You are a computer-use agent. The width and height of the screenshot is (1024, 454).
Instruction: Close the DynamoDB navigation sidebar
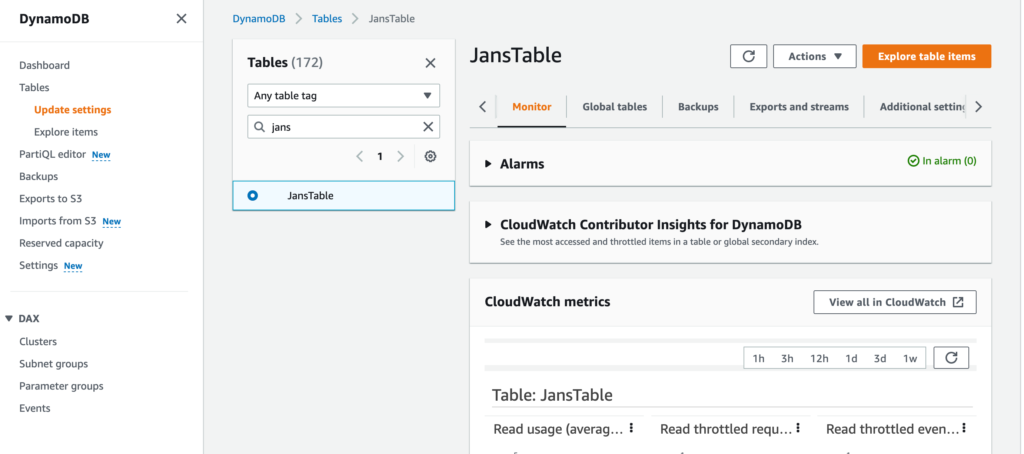(182, 19)
